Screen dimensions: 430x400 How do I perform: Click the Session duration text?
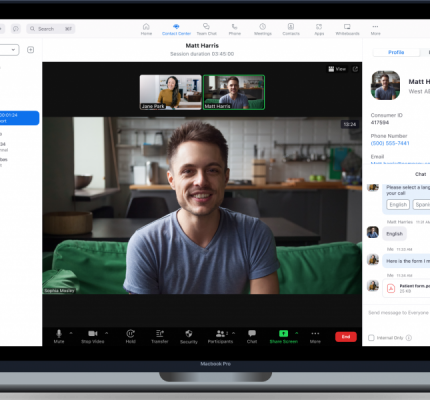coord(202,54)
